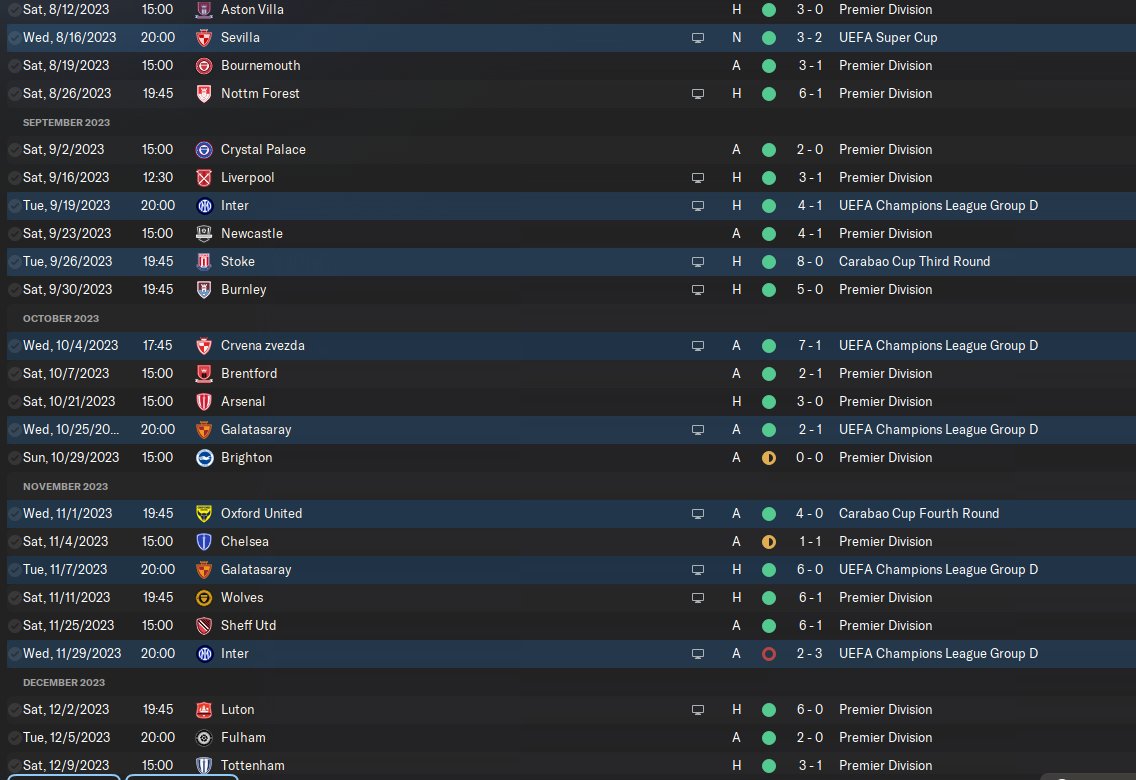
Task: Toggle check circle beside Sat 8/12/2023 fixture
Action: tap(14, 9)
